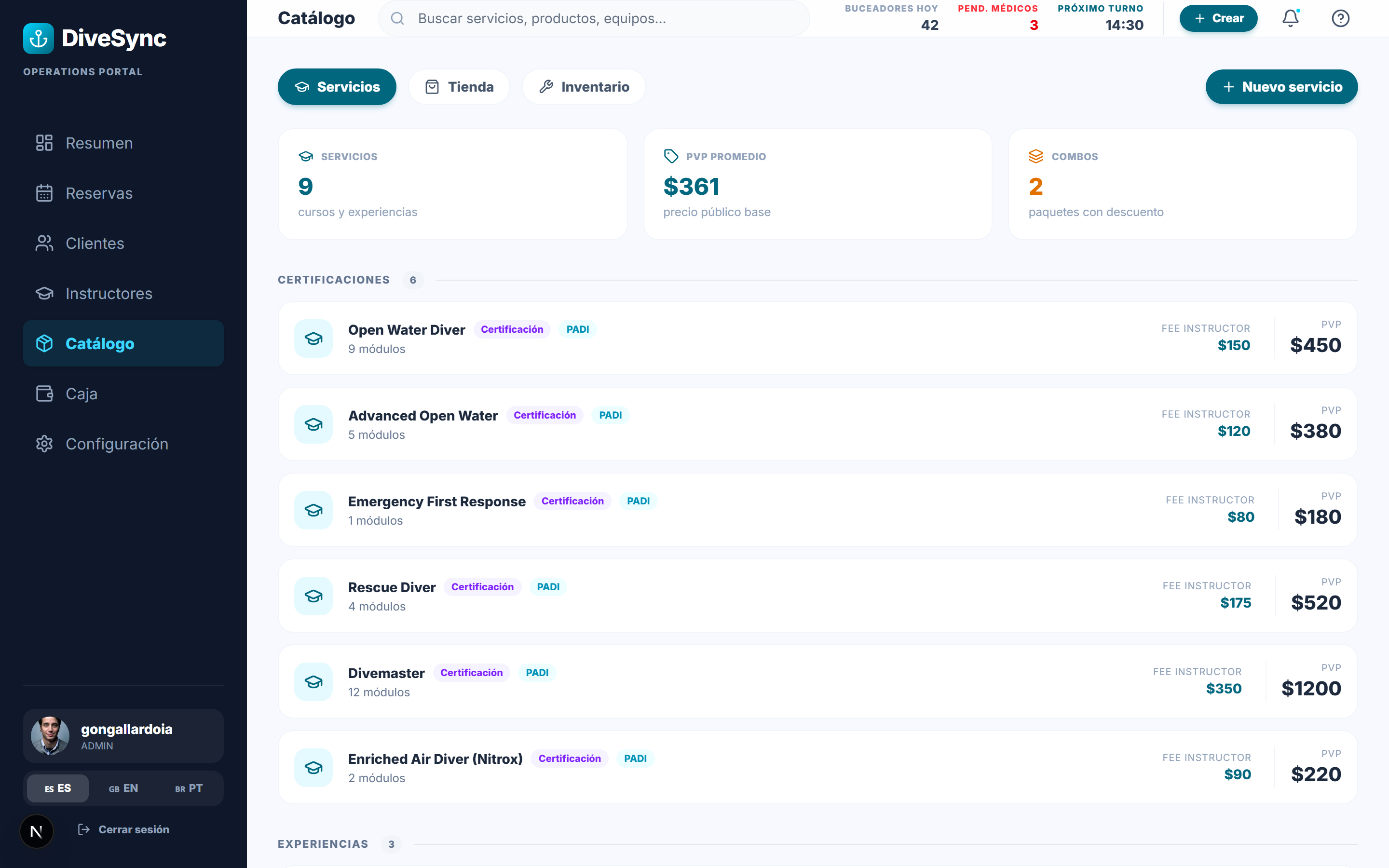Viewport: 1389px width, 868px height.
Task: Click the gongallardoia avatar photo
Action: click(x=50, y=735)
